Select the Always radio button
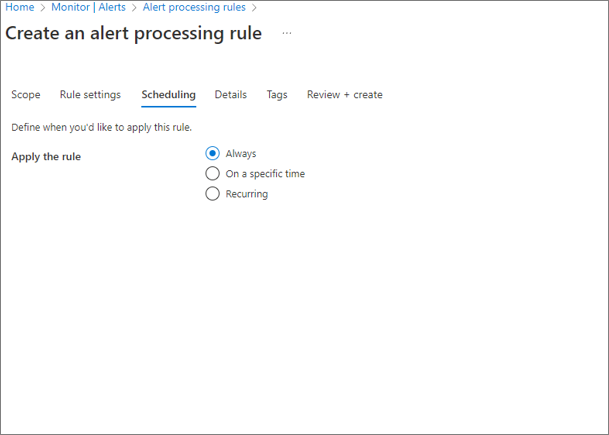The height and width of the screenshot is (435, 609). [212, 154]
